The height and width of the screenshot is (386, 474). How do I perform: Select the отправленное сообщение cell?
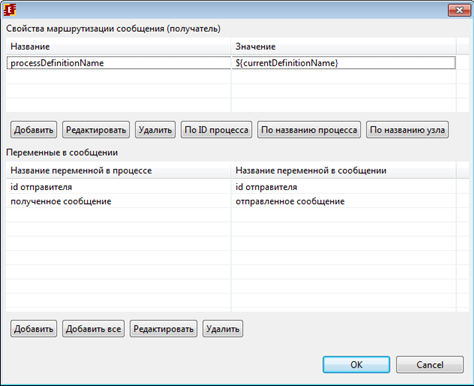(344, 201)
